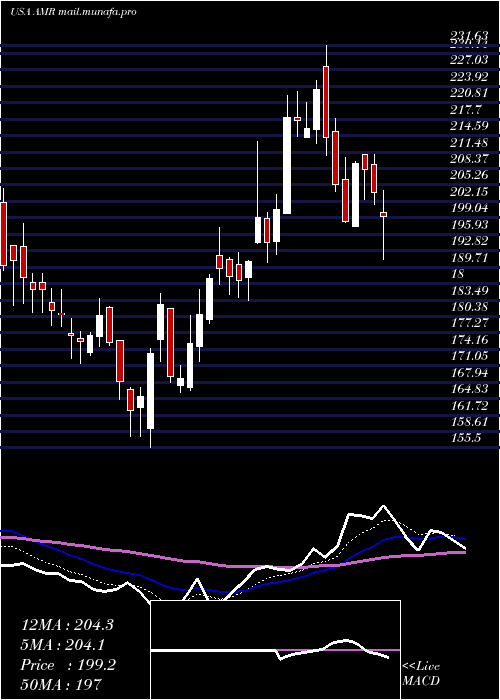
Task: Select the 199.04 price axis label
Action: [x=469, y=208]
